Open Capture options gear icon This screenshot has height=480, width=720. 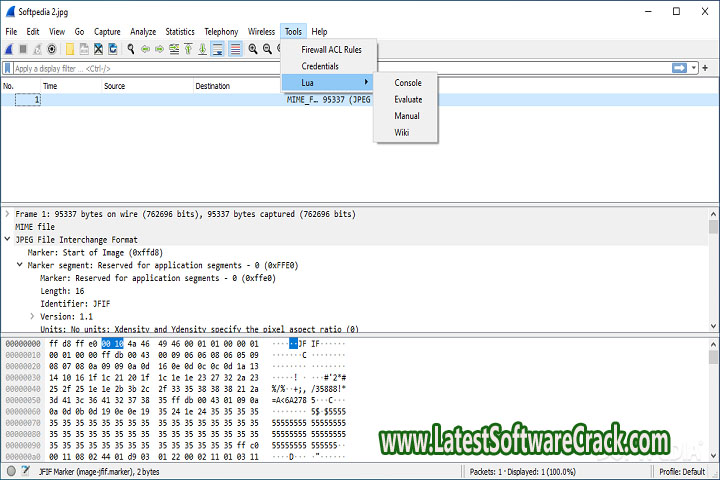point(52,49)
